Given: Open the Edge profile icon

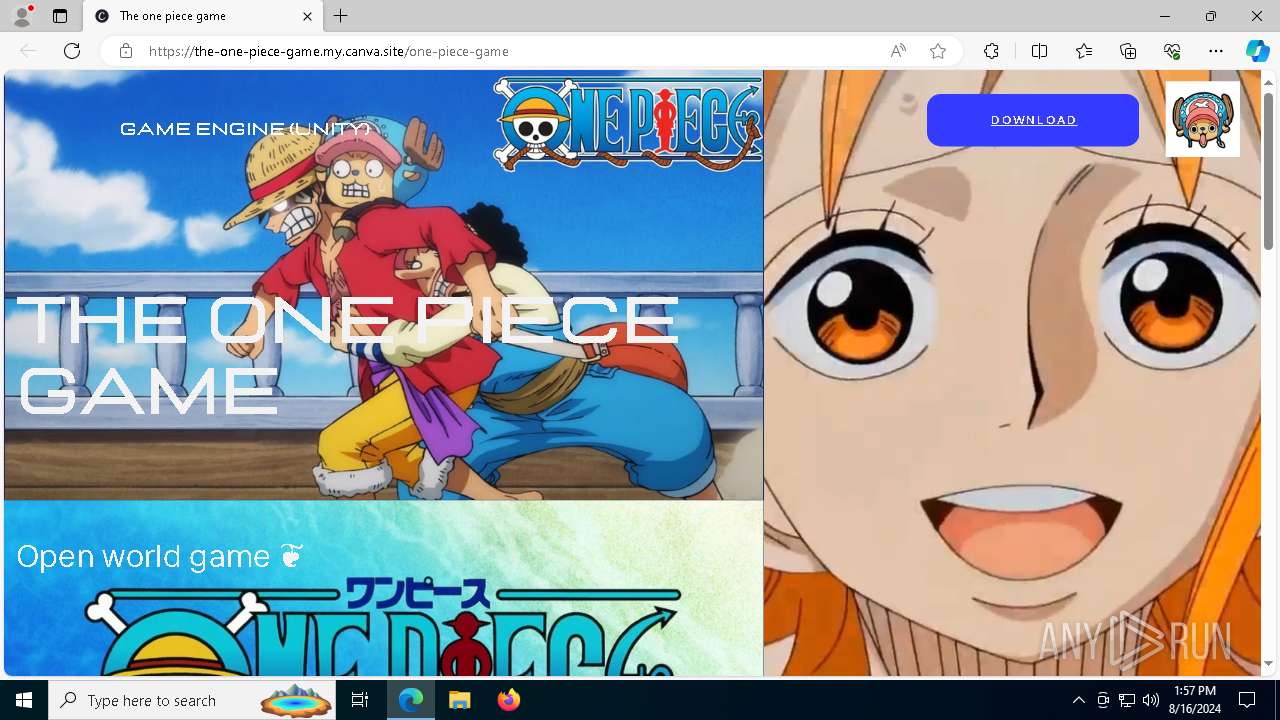Looking at the screenshot, I should point(22,16).
